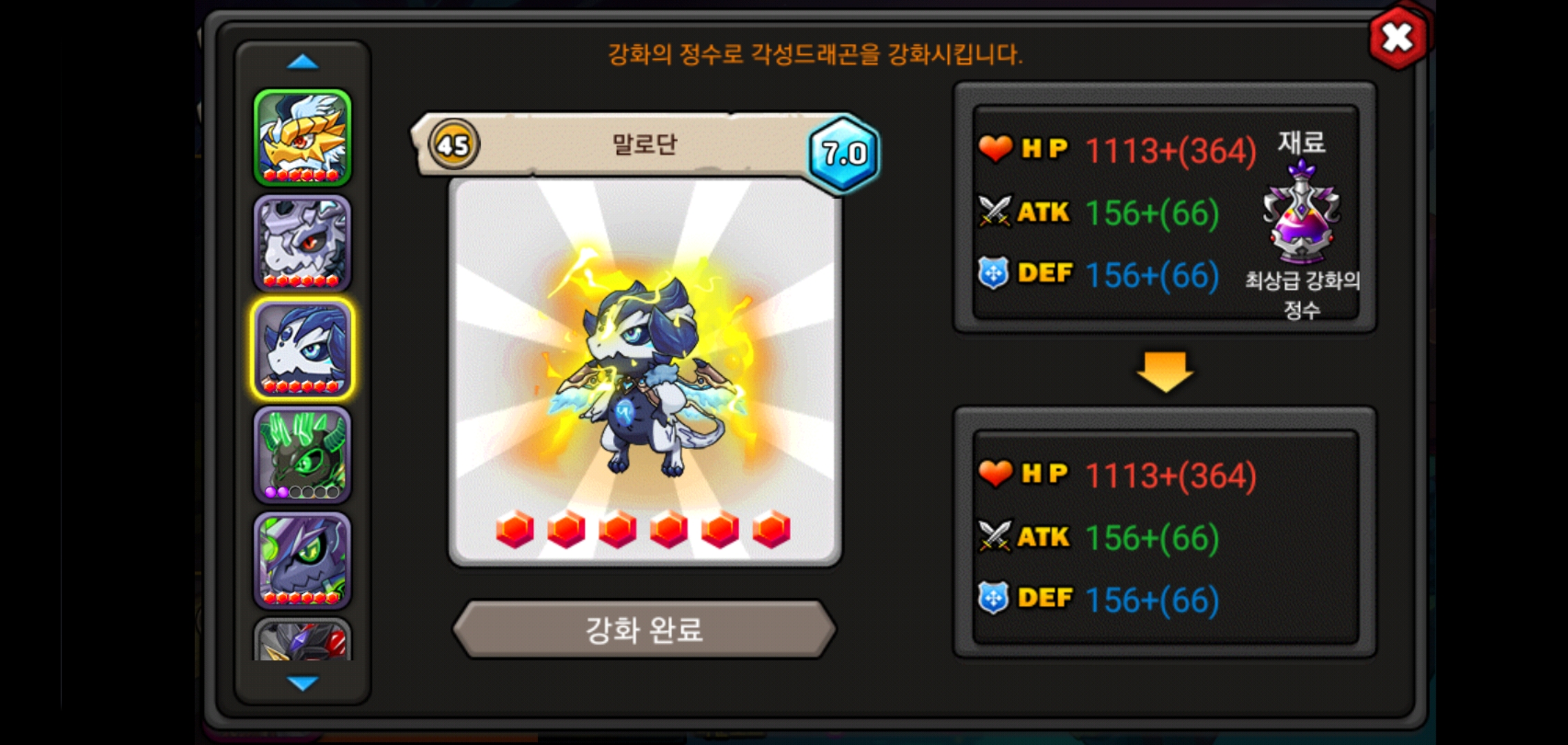Select the partially visible red-black dragon portrait
Image resolution: width=1568 pixels, height=745 pixels.
pyautogui.click(x=303, y=639)
